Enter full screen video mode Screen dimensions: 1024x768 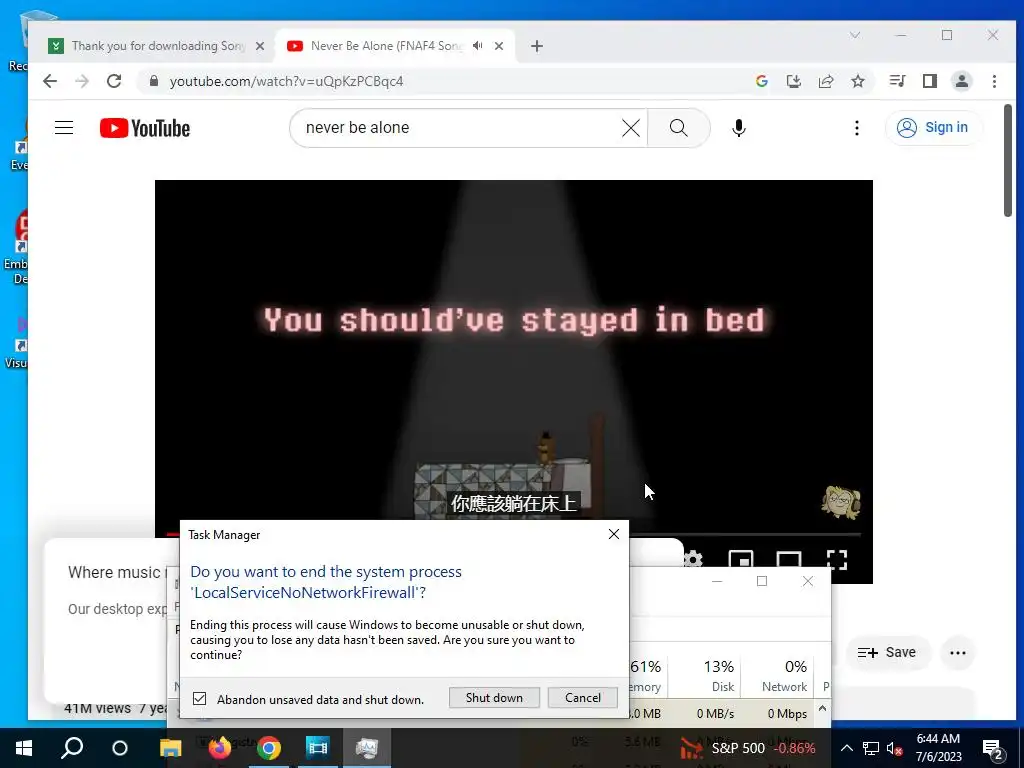pyautogui.click(x=837, y=560)
